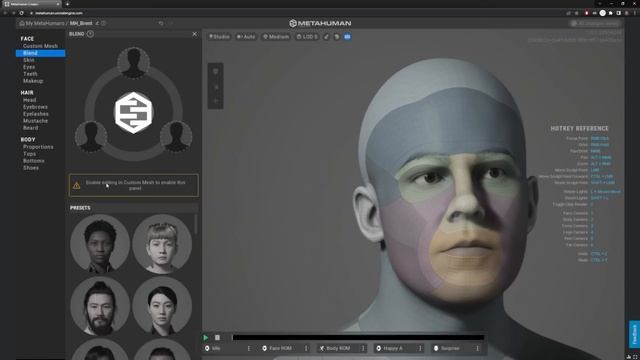Click the Blend help question-mark icon
This screenshot has height=360, width=640.
90,34
